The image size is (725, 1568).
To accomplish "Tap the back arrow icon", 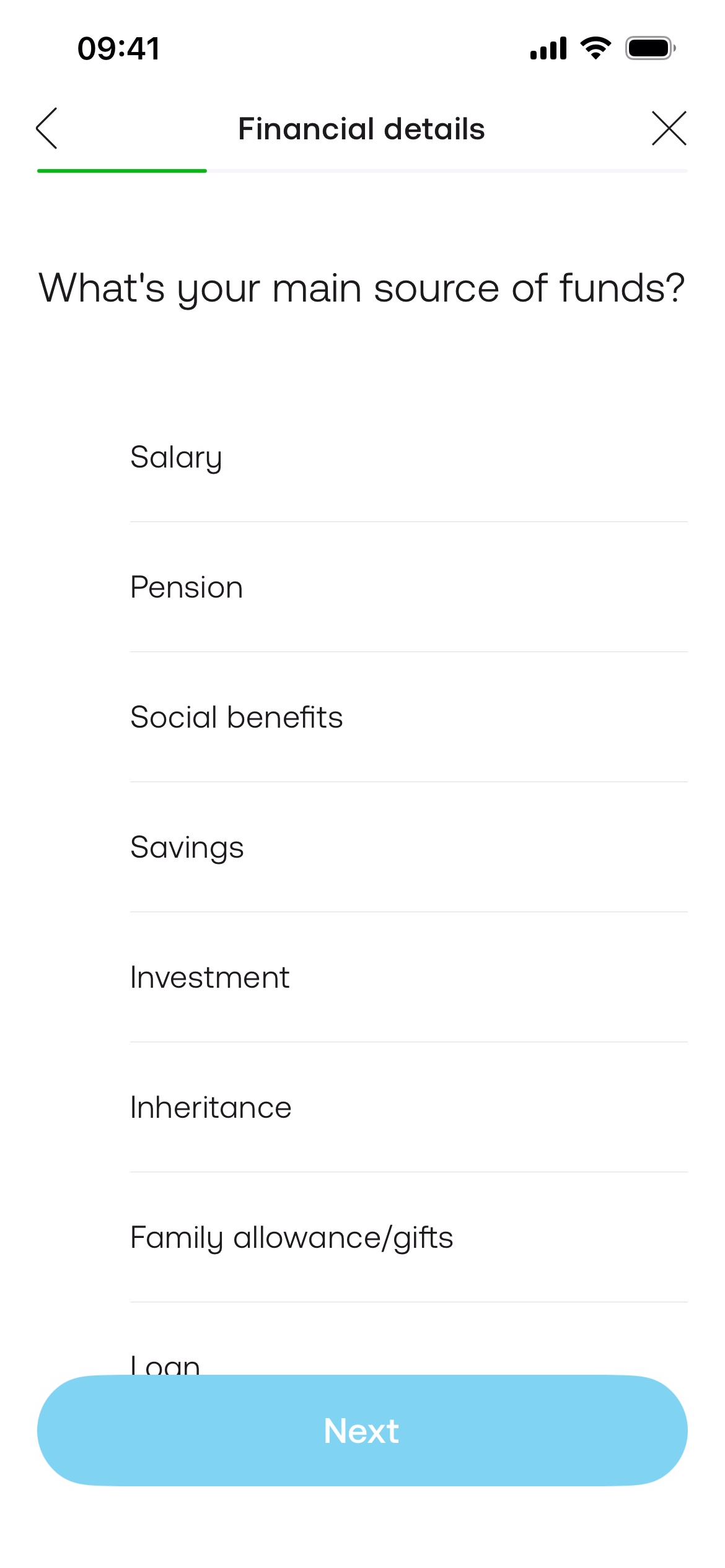I will point(47,128).
